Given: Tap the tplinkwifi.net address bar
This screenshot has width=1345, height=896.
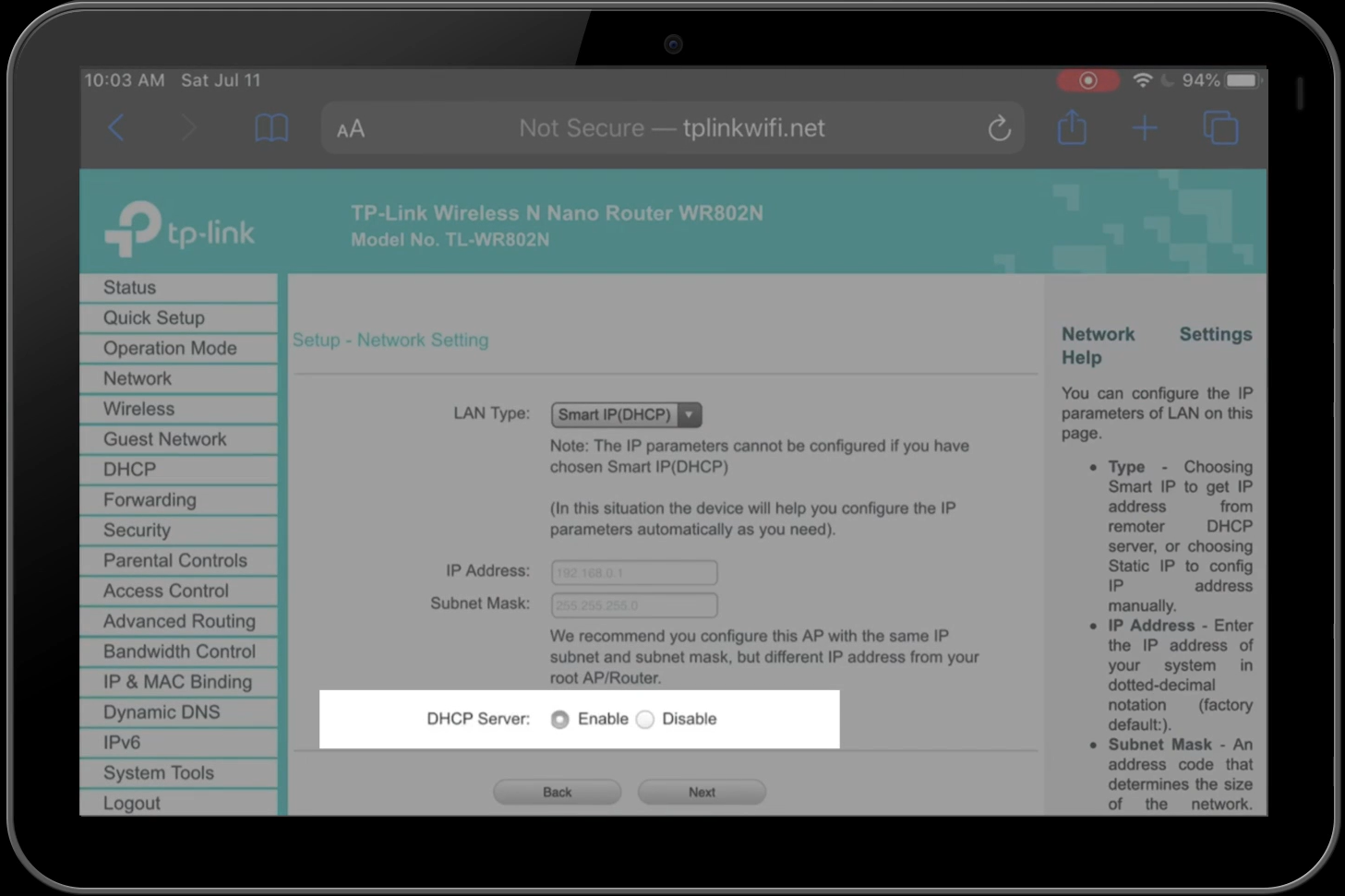Looking at the screenshot, I should pos(672,128).
